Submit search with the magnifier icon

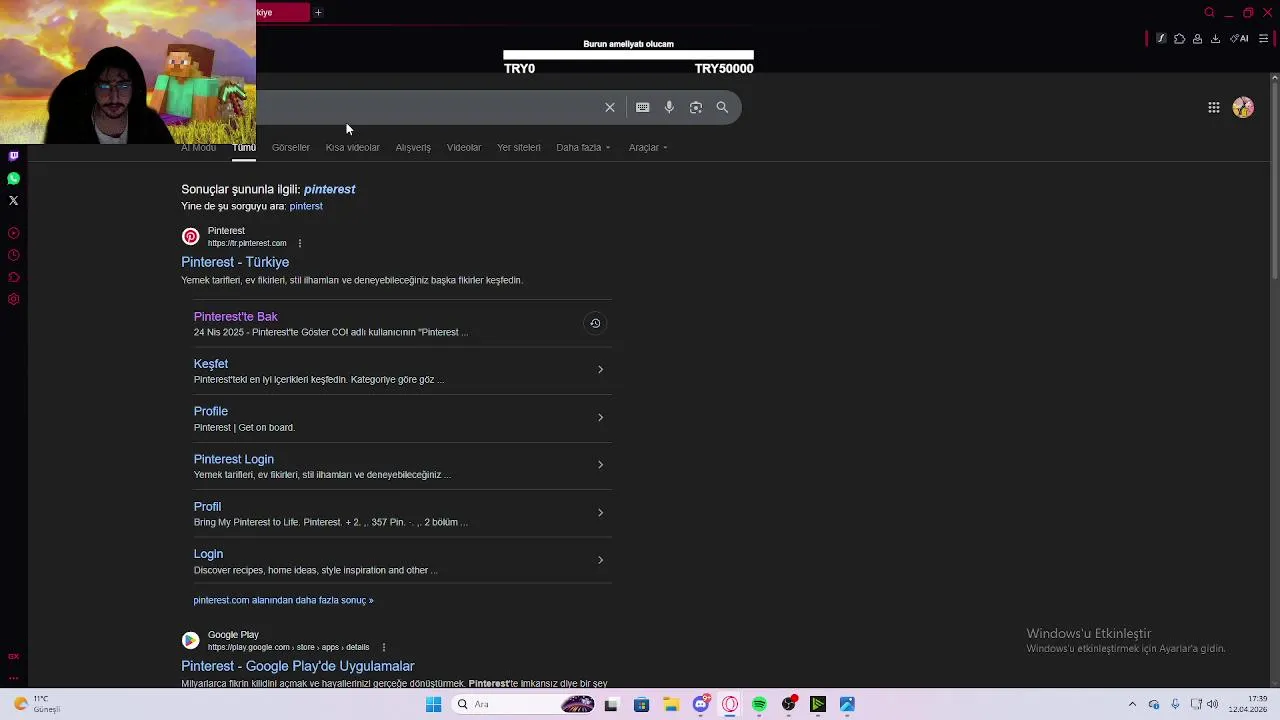point(722,107)
